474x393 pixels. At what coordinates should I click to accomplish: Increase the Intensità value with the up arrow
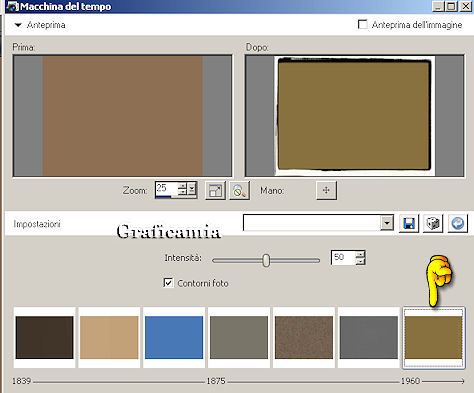pyautogui.click(x=360, y=255)
